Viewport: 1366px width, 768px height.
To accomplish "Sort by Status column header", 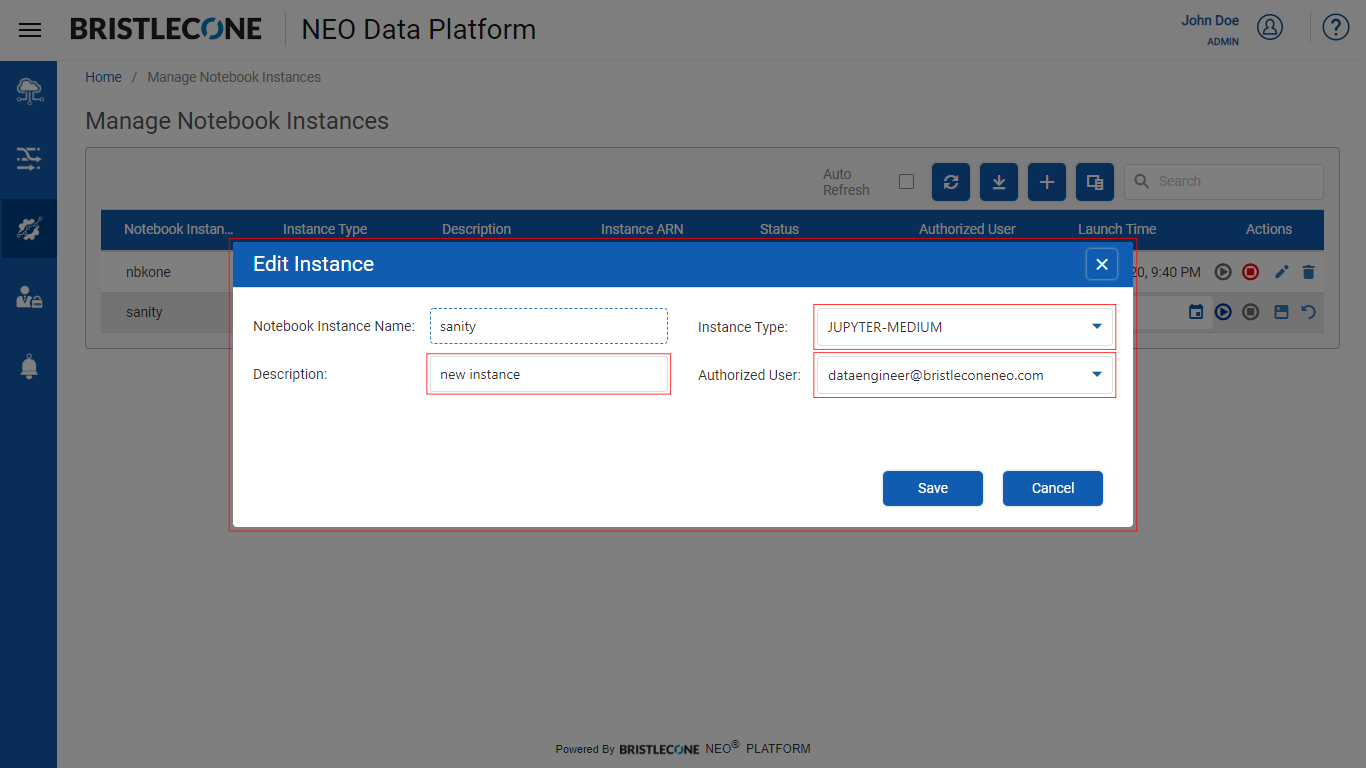I will coord(779,229).
